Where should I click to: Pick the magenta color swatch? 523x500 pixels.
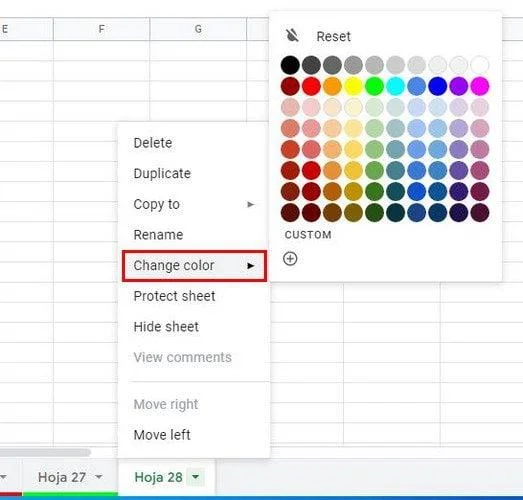(480, 86)
